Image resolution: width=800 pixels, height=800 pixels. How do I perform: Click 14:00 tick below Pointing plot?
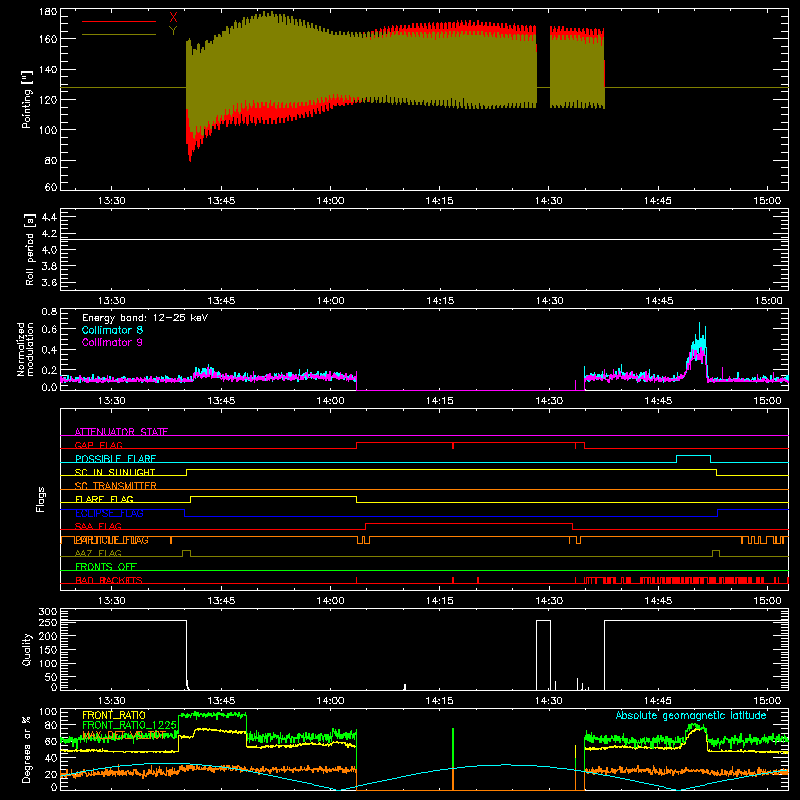click(x=330, y=201)
